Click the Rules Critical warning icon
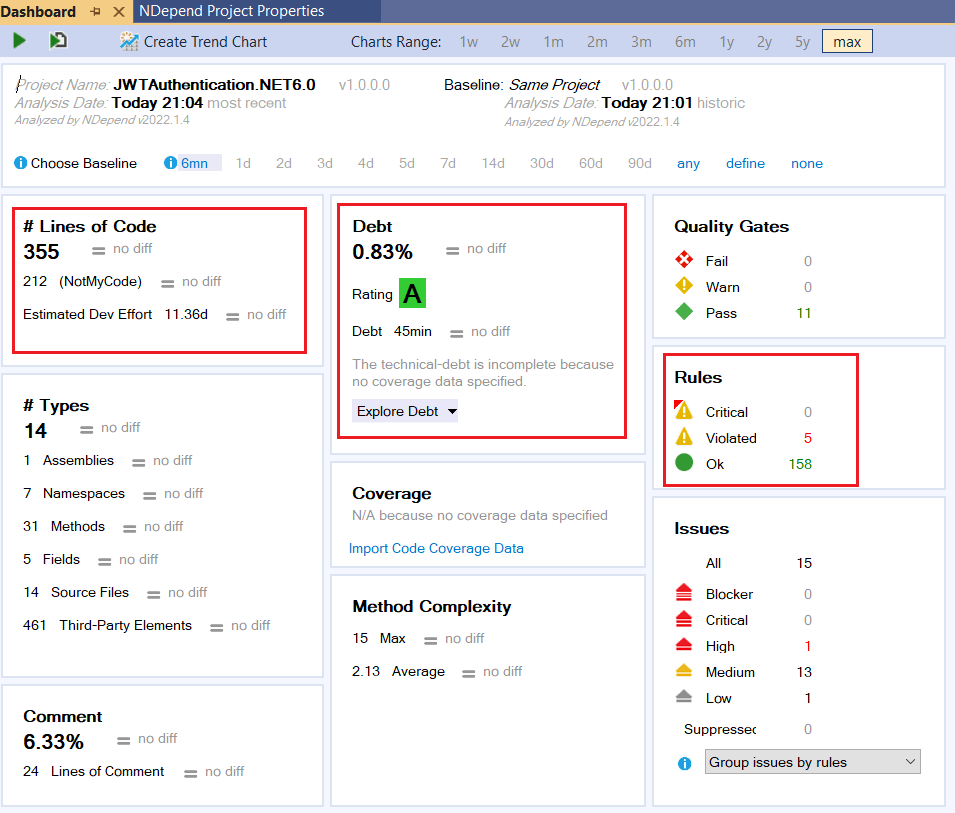The width and height of the screenshot is (955, 813). [x=684, y=410]
